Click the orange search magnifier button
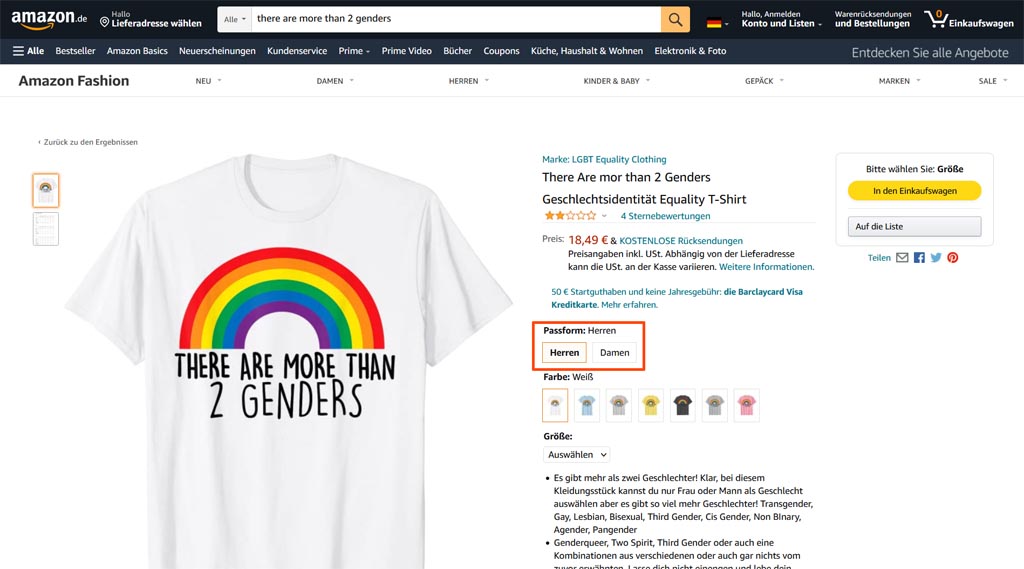Image resolution: width=1024 pixels, height=569 pixels. (x=675, y=19)
